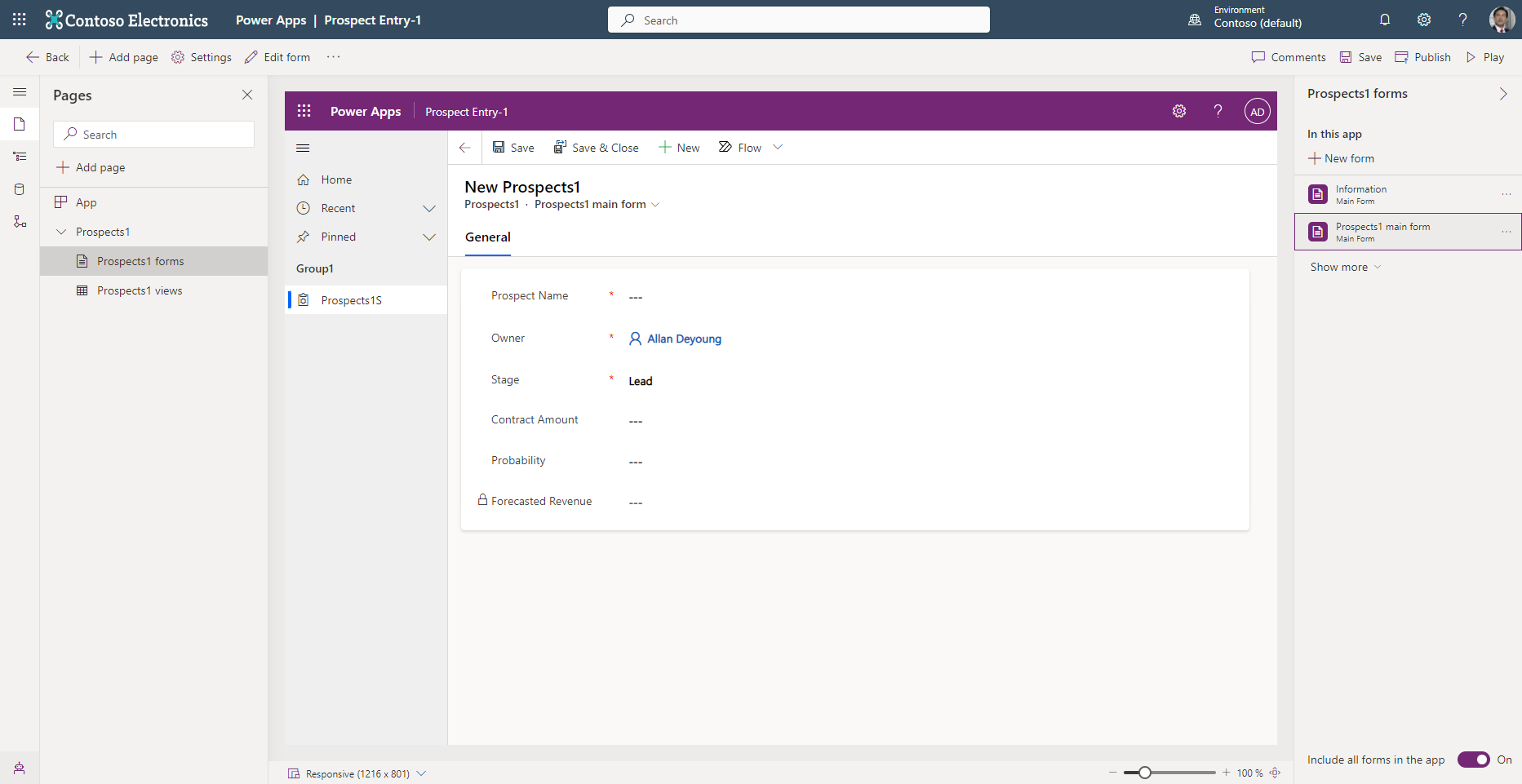Click the Fit to screen icon near zoom
1522x784 pixels.
click(x=1275, y=773)
